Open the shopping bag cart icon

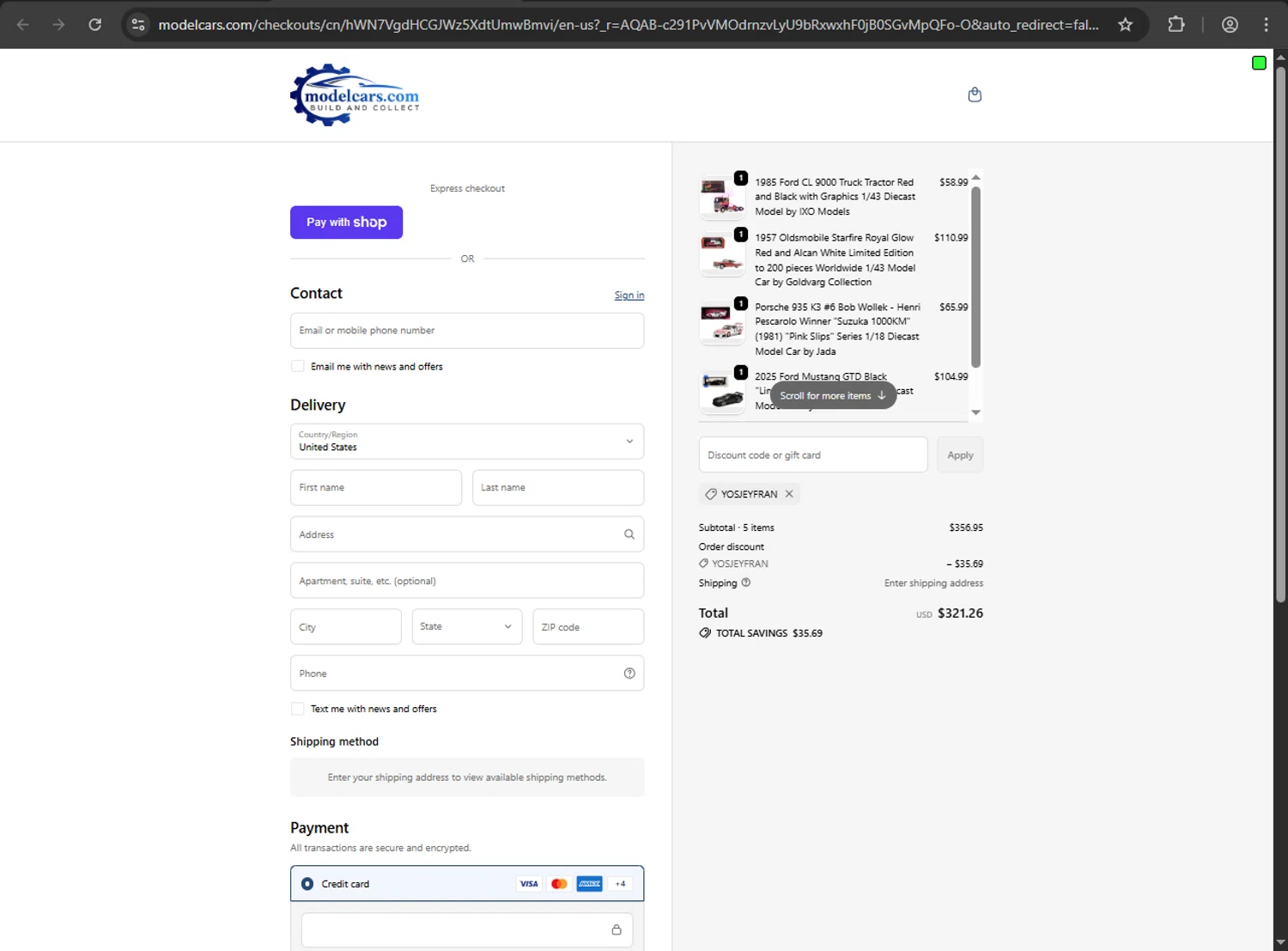975,94
